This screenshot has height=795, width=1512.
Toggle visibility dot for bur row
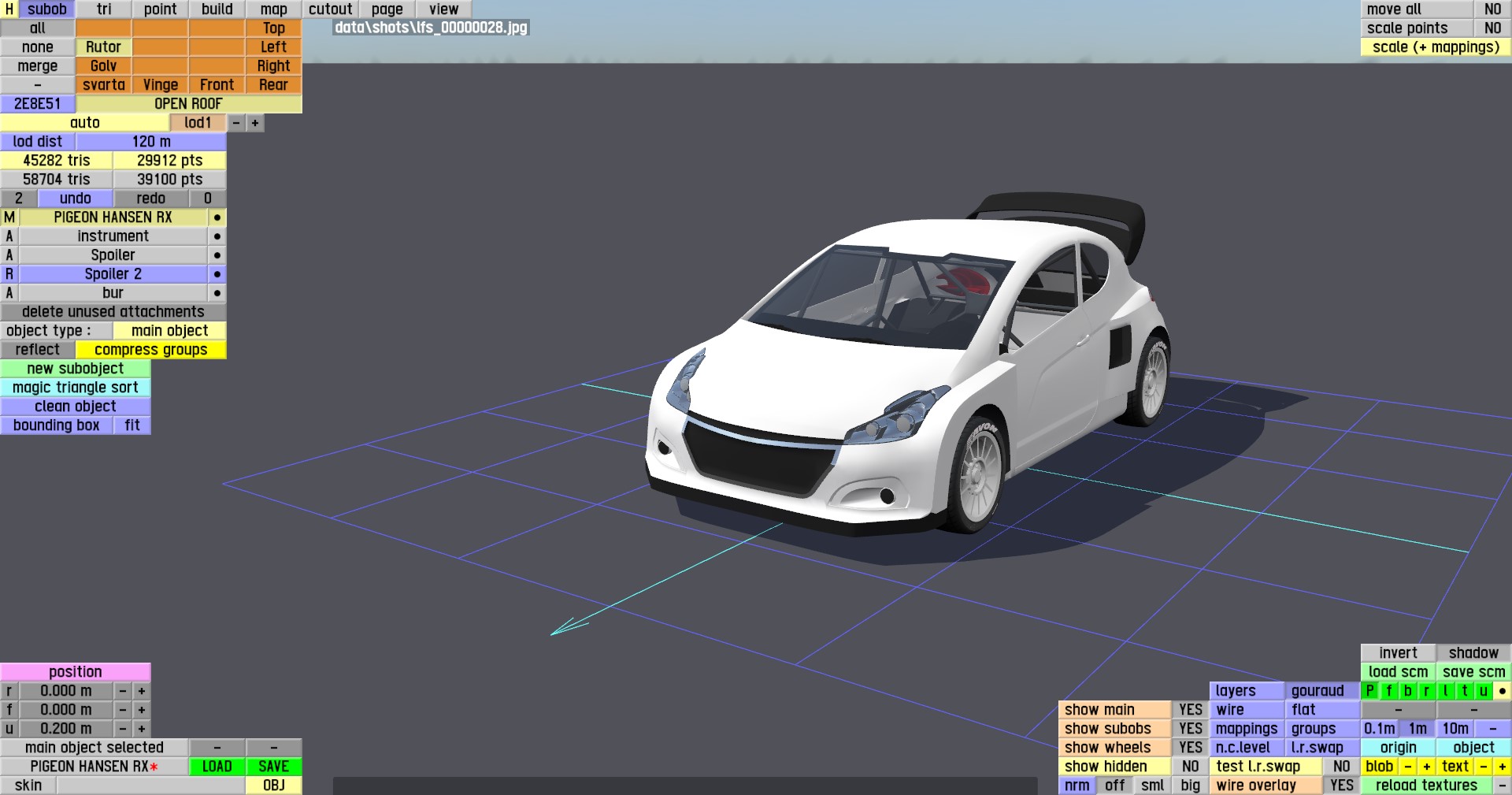(217, 293)
